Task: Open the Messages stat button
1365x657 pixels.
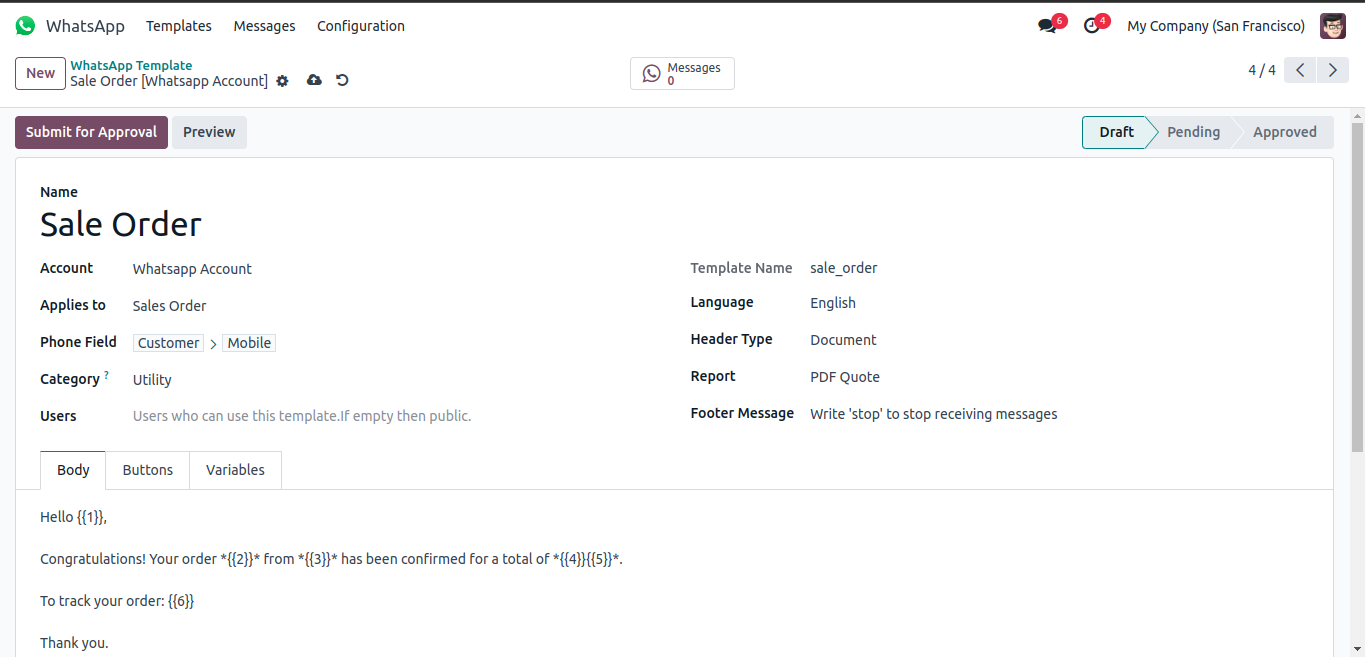Action: tap(682, 74)
